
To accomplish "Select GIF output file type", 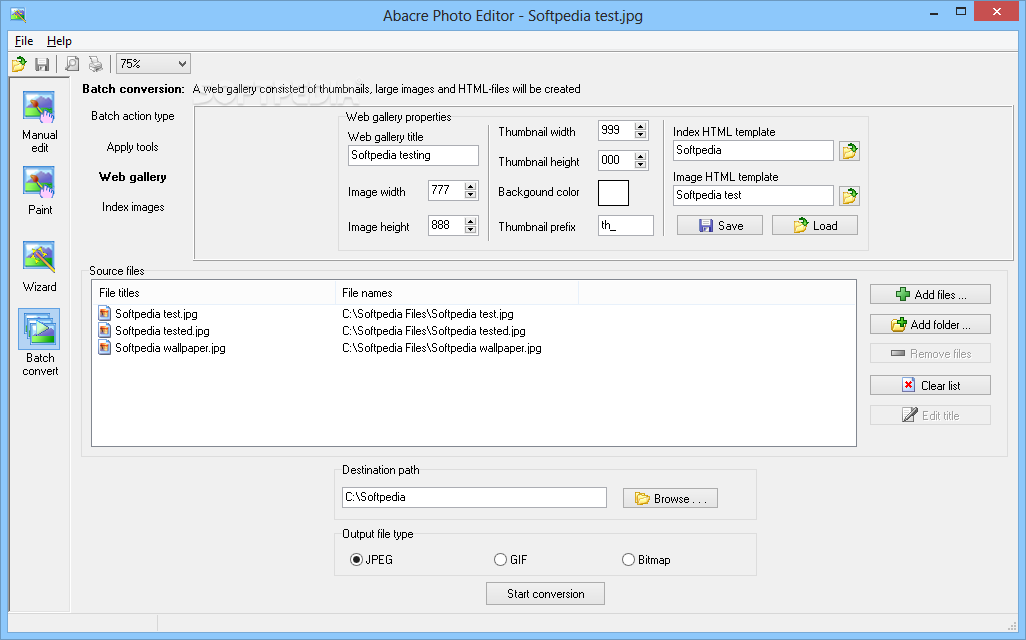I will (x=500, y=560).
